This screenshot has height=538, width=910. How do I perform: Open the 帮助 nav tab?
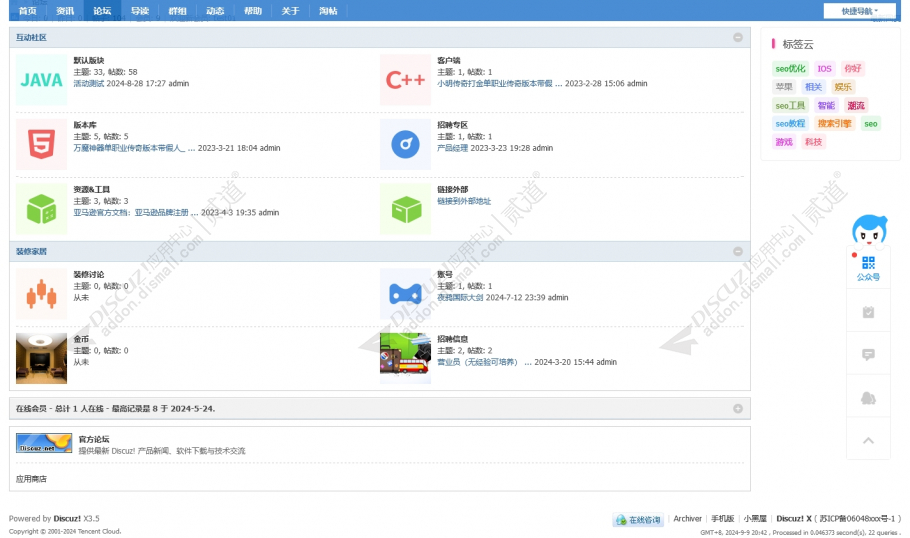coord(252,10)
